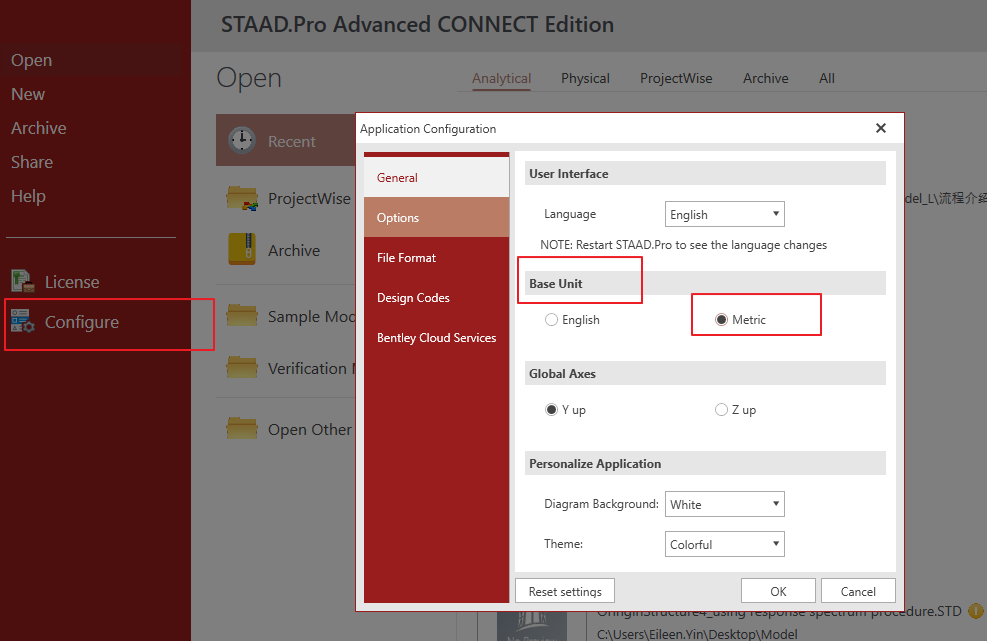
Task: Switch to the Archive top tab
Action: click(765, 78)
